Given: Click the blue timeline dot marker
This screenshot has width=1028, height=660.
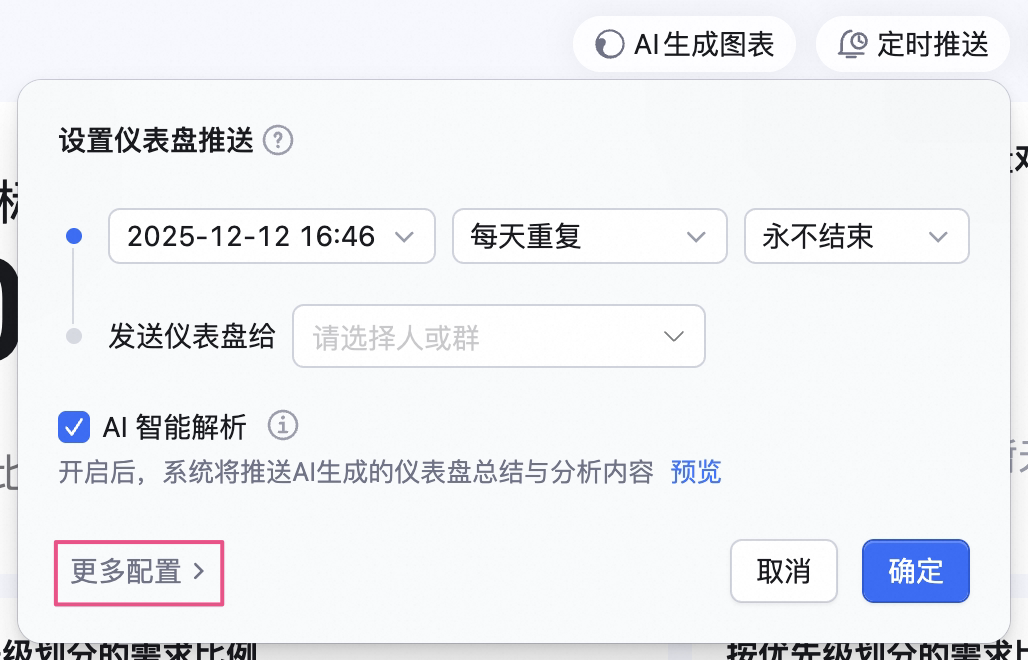Looking at the screenshot, I should [x=74, y=236].
